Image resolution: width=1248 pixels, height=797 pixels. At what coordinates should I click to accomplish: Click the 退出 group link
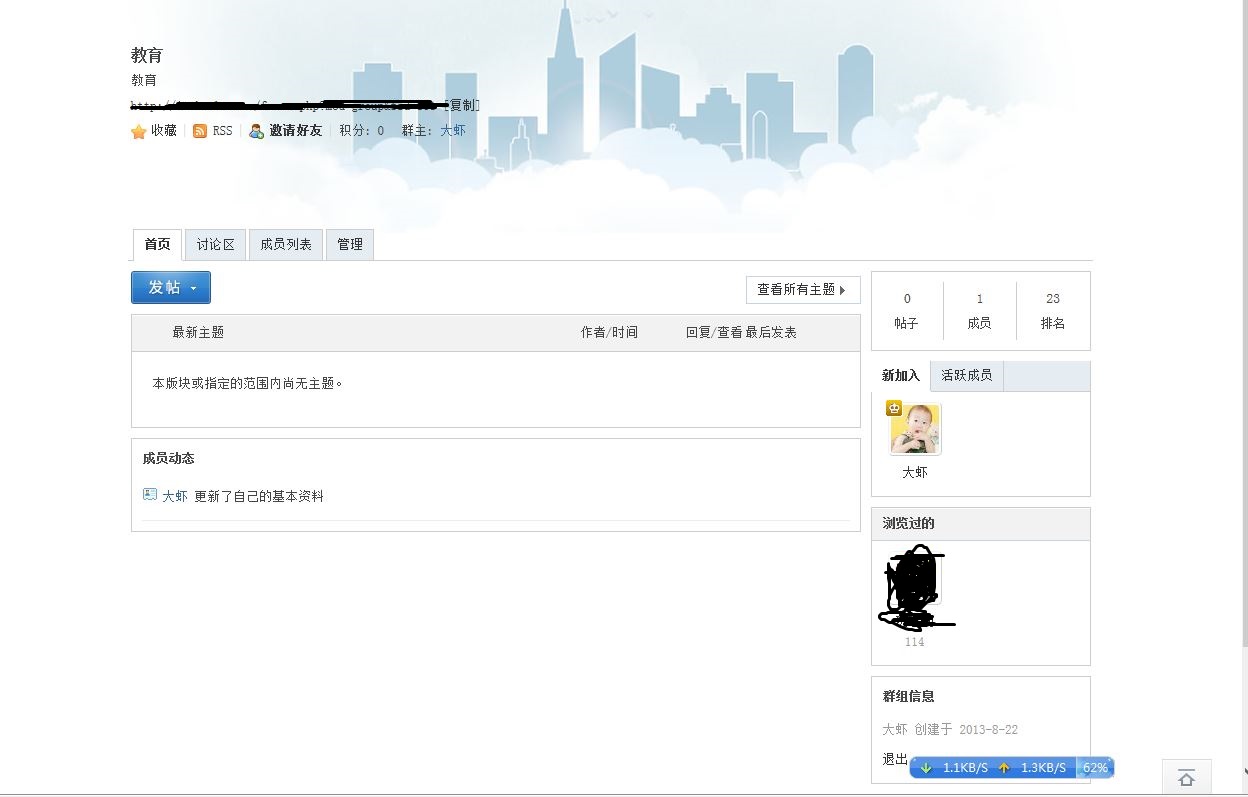(x=895, y=759)
